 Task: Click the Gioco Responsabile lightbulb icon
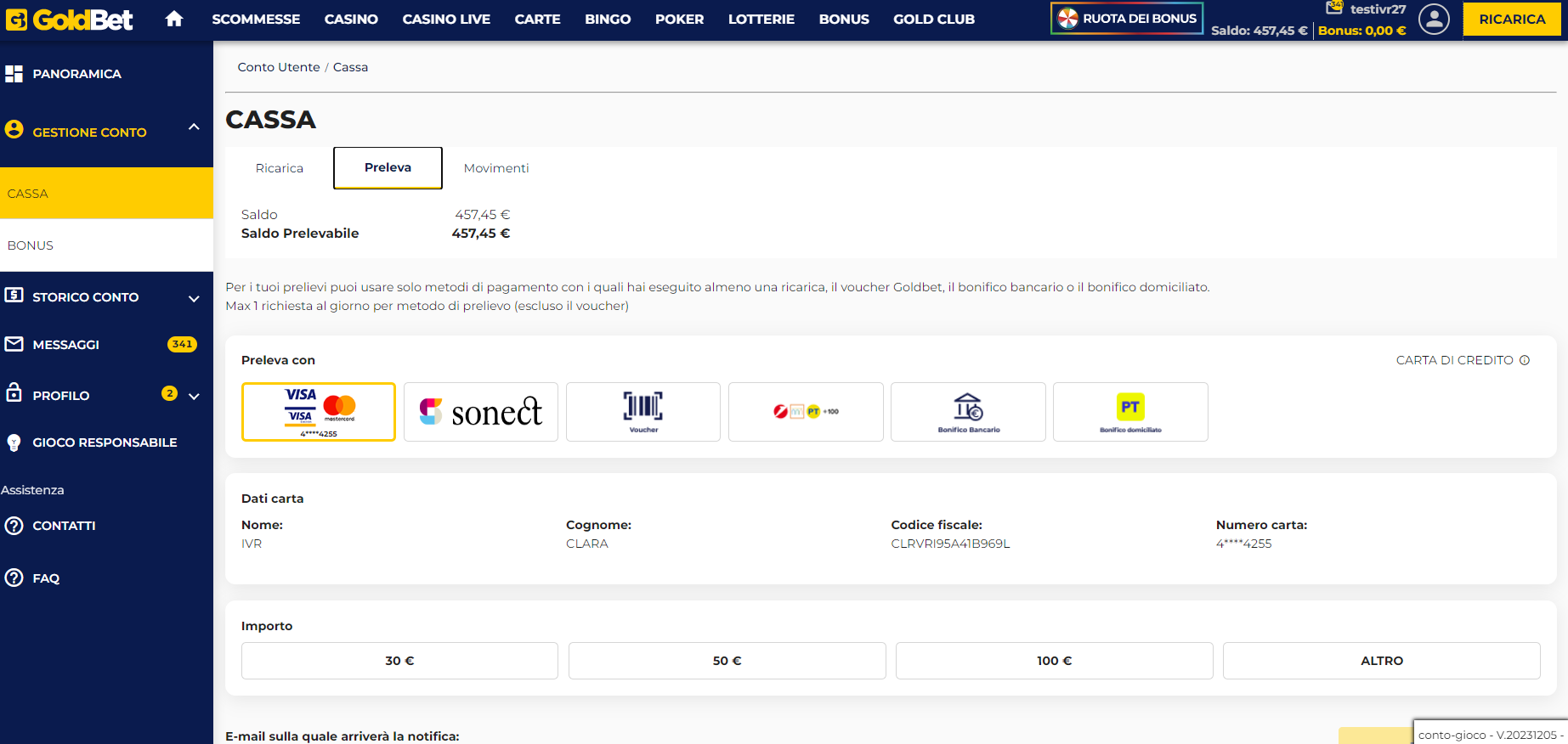point(14,442)
